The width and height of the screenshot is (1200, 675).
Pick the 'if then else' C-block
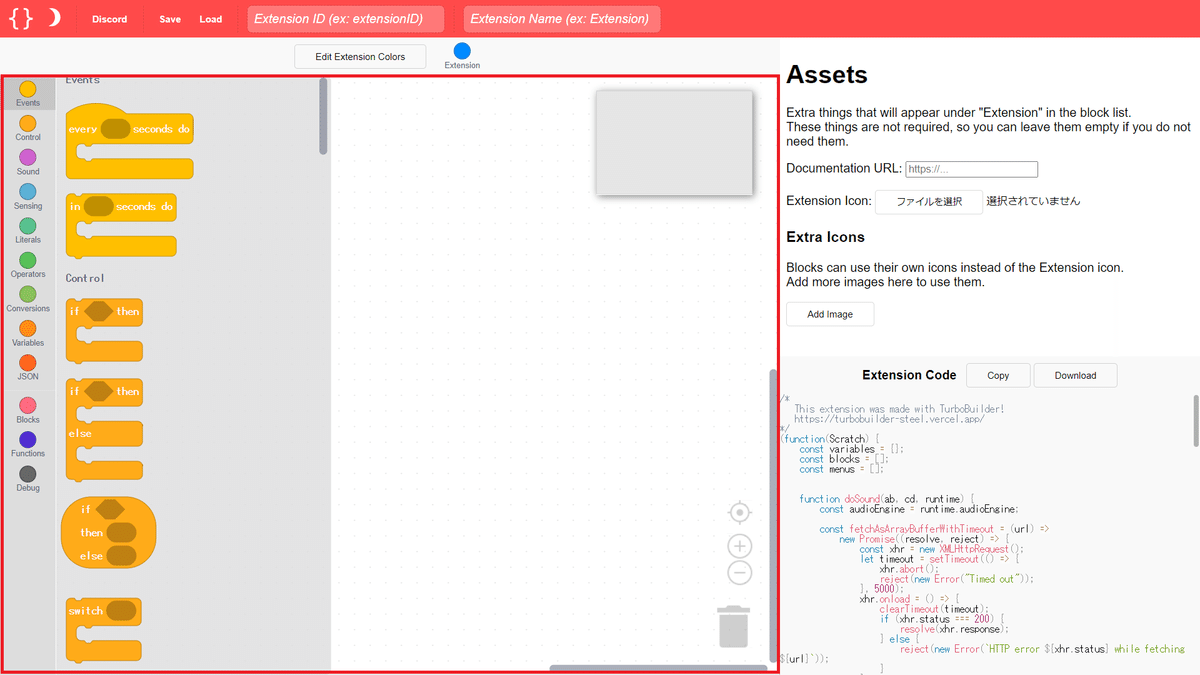104,428
